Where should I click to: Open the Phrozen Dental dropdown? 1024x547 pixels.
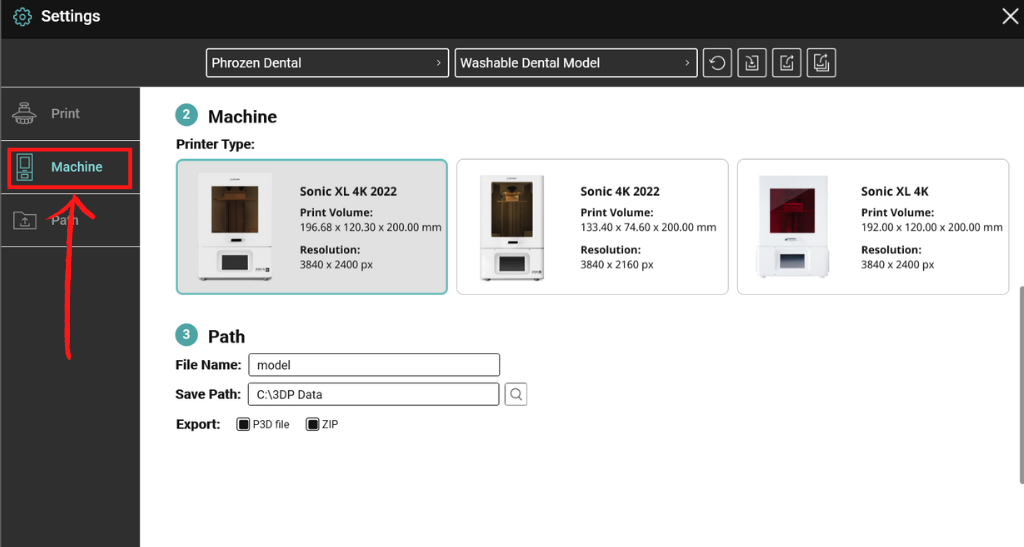pos(327,63)
